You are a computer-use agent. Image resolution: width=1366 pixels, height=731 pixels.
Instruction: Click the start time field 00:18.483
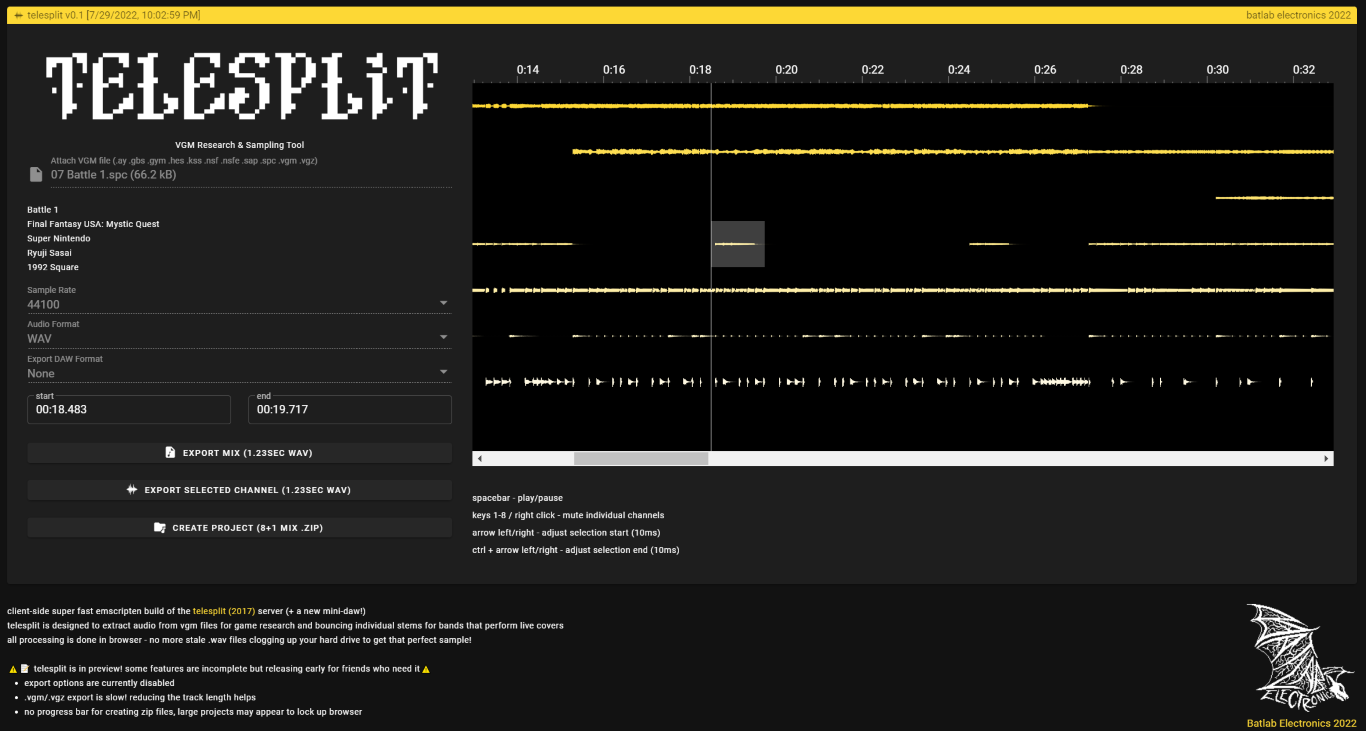[129, 410]
